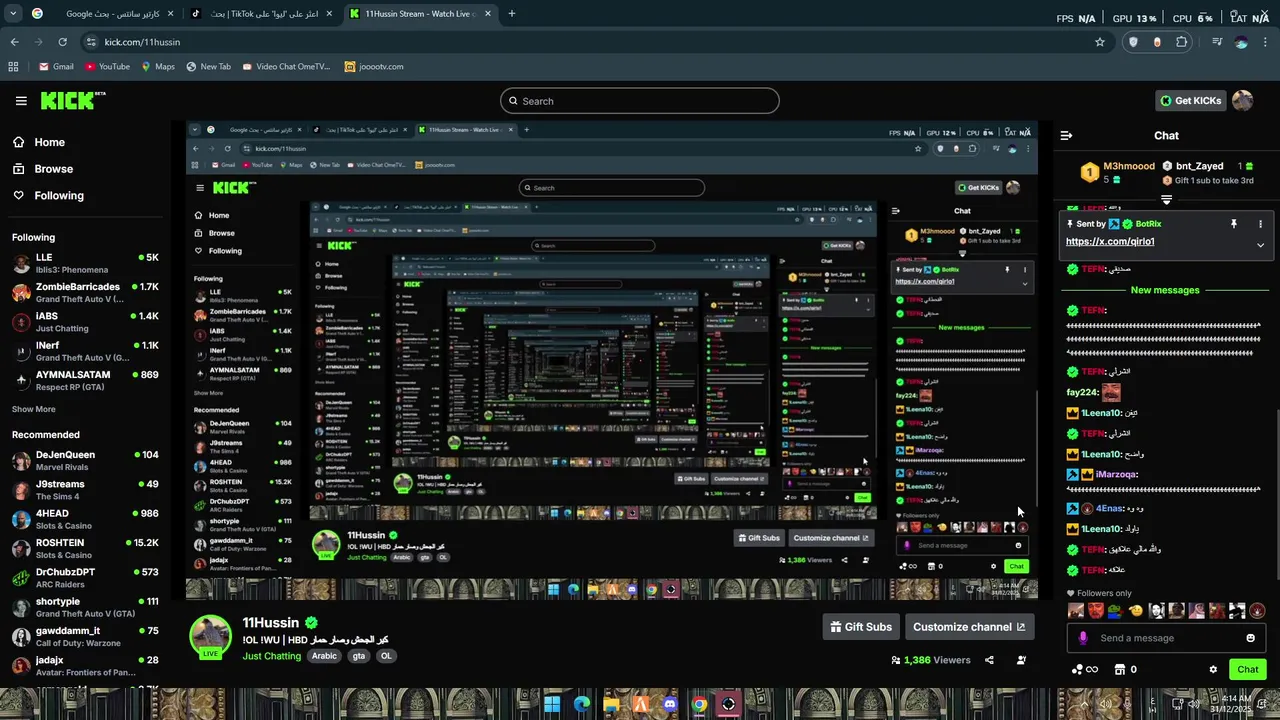1280x720 pixels.
Task: Open the ZombieBarricades channel
Action: click(85, 293)
